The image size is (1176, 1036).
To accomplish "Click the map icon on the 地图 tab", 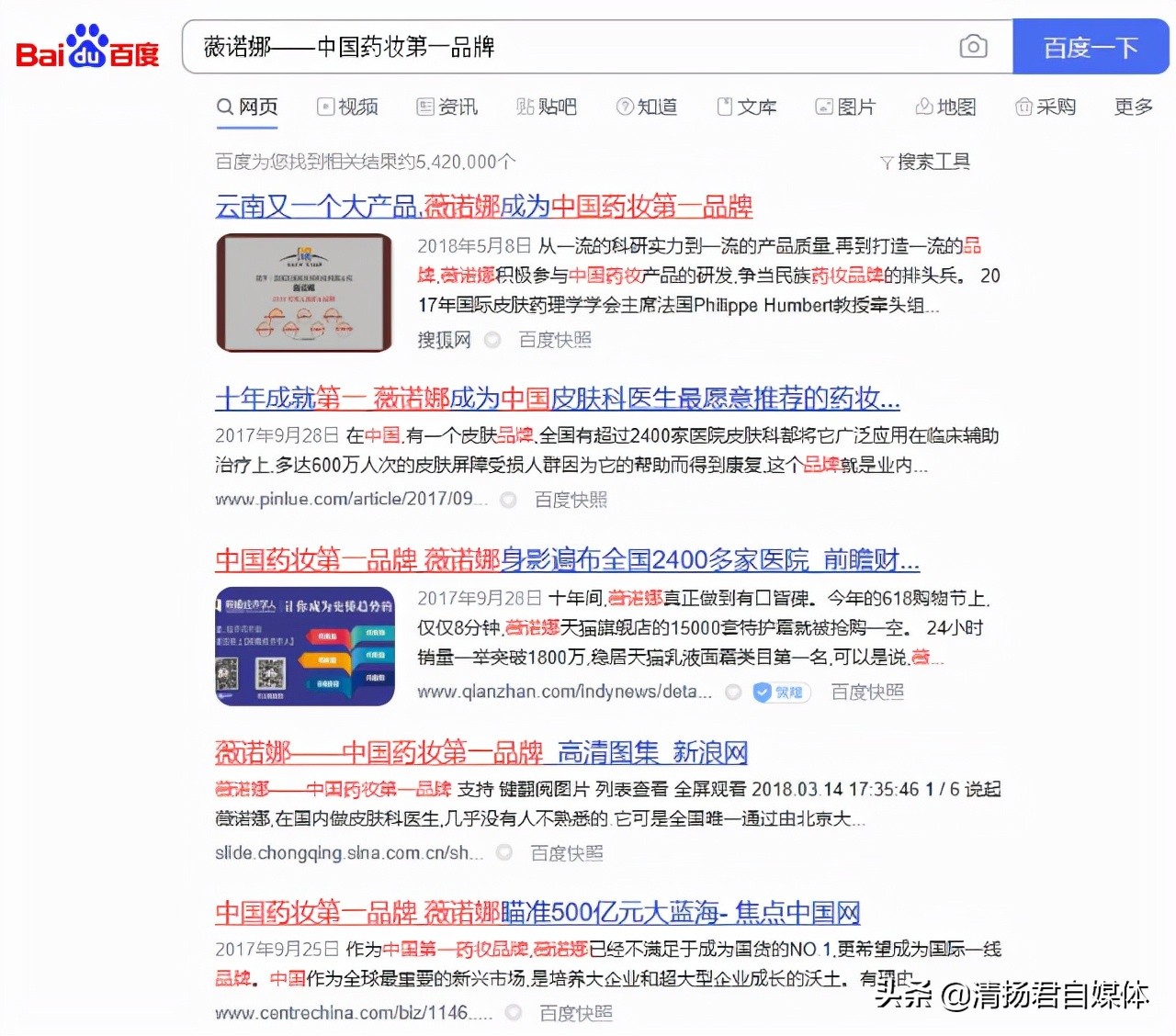I will coord(924,107).
